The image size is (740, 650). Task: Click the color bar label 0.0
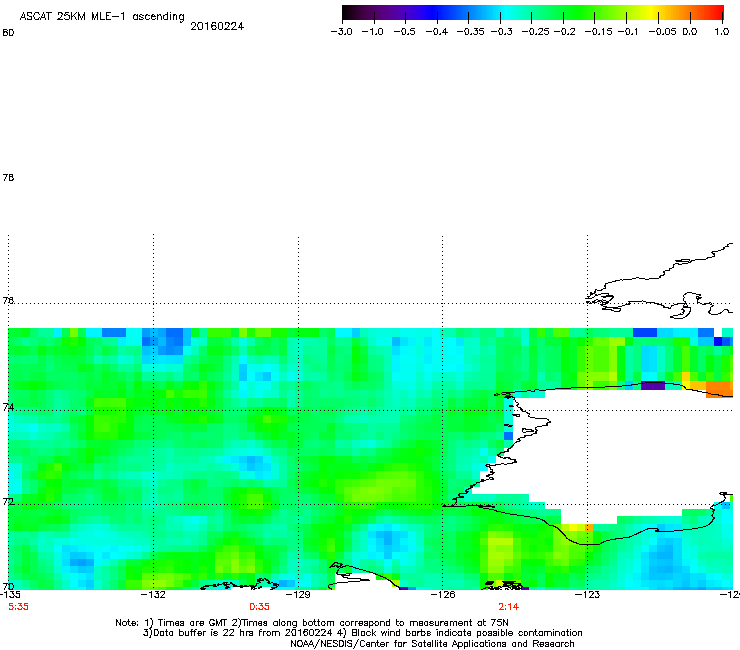click(x=690, y=32)
